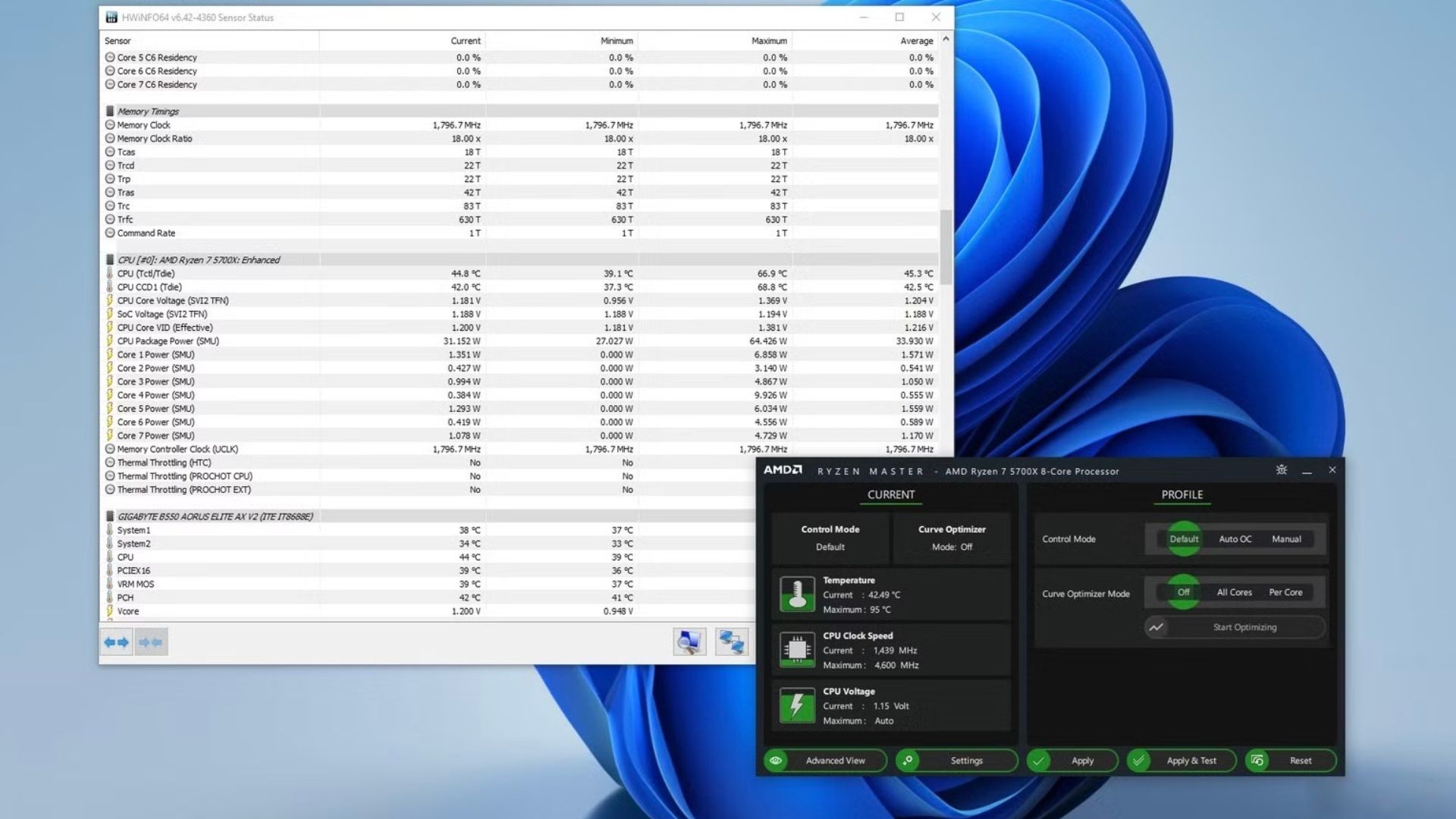
Task: Set Curve Optimizer Mode to Per Core
Action: click(x=1285, y=592)
